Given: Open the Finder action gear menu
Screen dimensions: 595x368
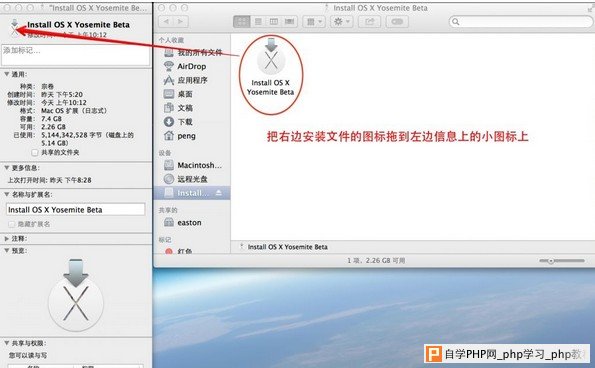Looking at the screenshot, I should click(342, 22).
